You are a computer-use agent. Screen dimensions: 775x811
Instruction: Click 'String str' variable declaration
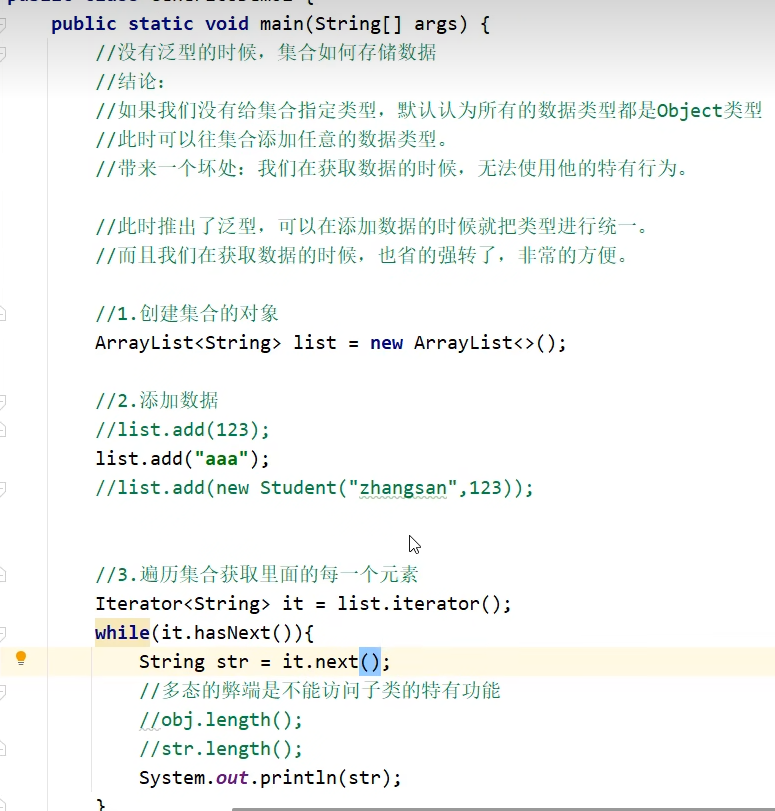(193, 662)
